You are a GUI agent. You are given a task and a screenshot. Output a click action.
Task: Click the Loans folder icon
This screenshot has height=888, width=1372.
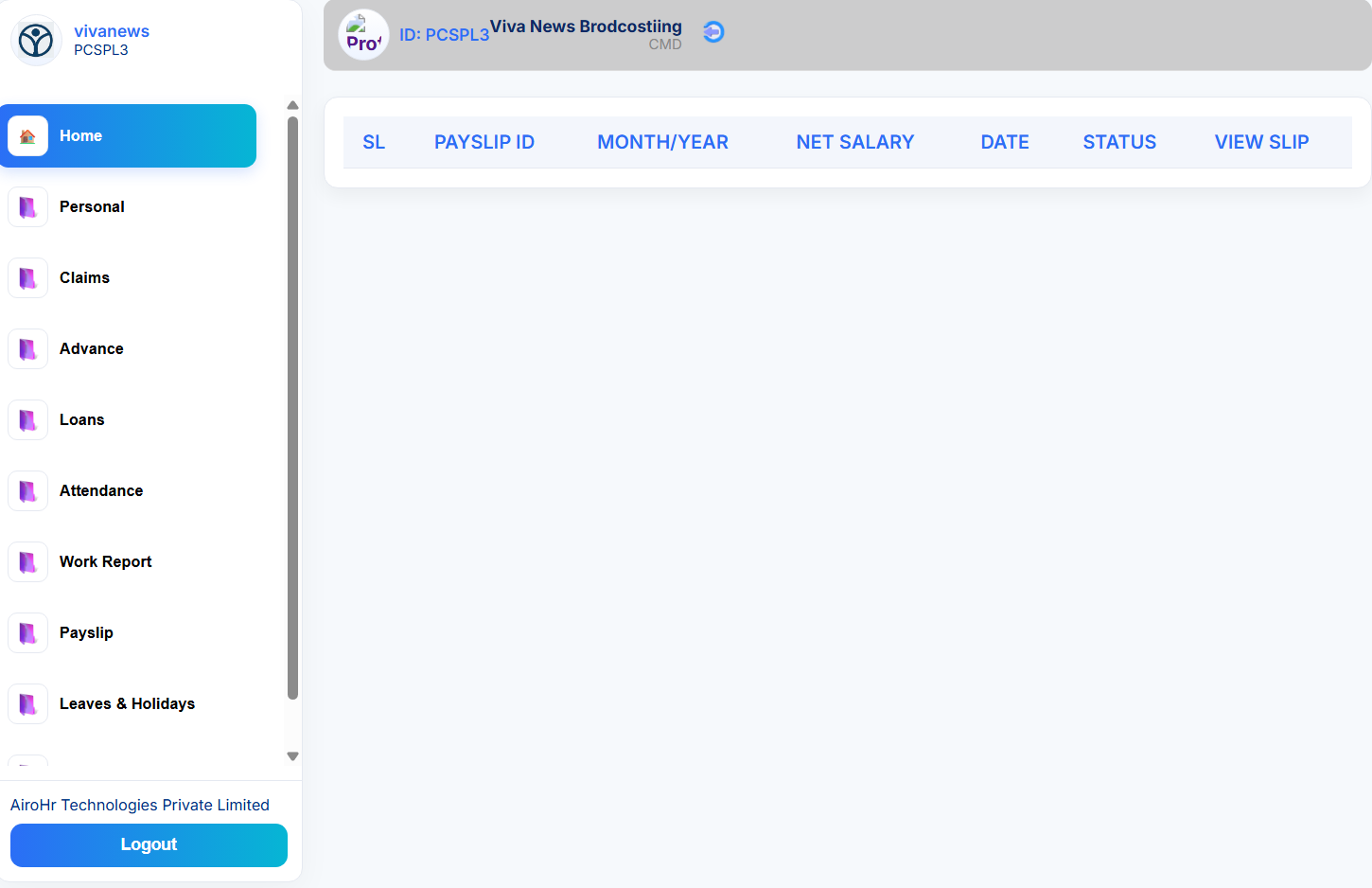tap(27, 419)
